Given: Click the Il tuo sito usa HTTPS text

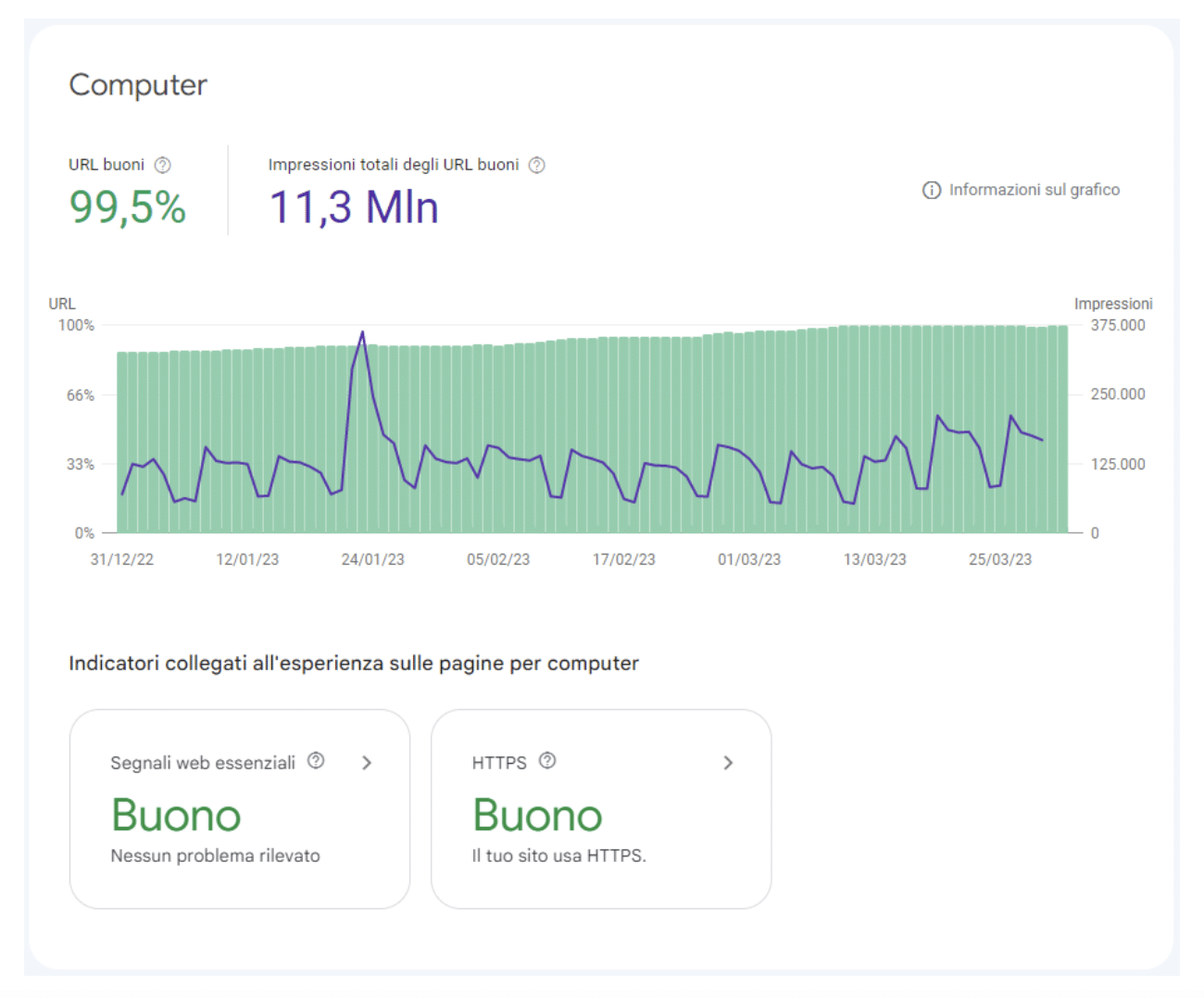Looking at the screenshot, I should pyautogui.click(x=558, y=856).
